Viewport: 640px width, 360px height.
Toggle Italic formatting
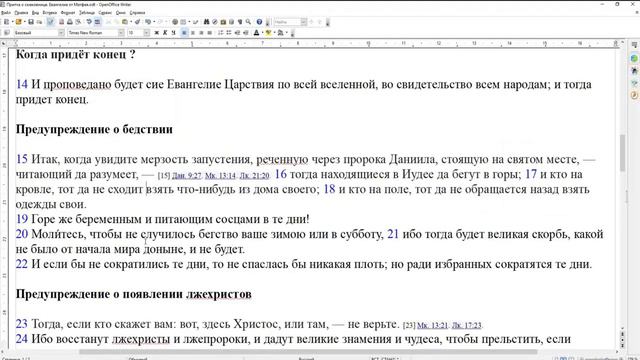click(165, 33)
